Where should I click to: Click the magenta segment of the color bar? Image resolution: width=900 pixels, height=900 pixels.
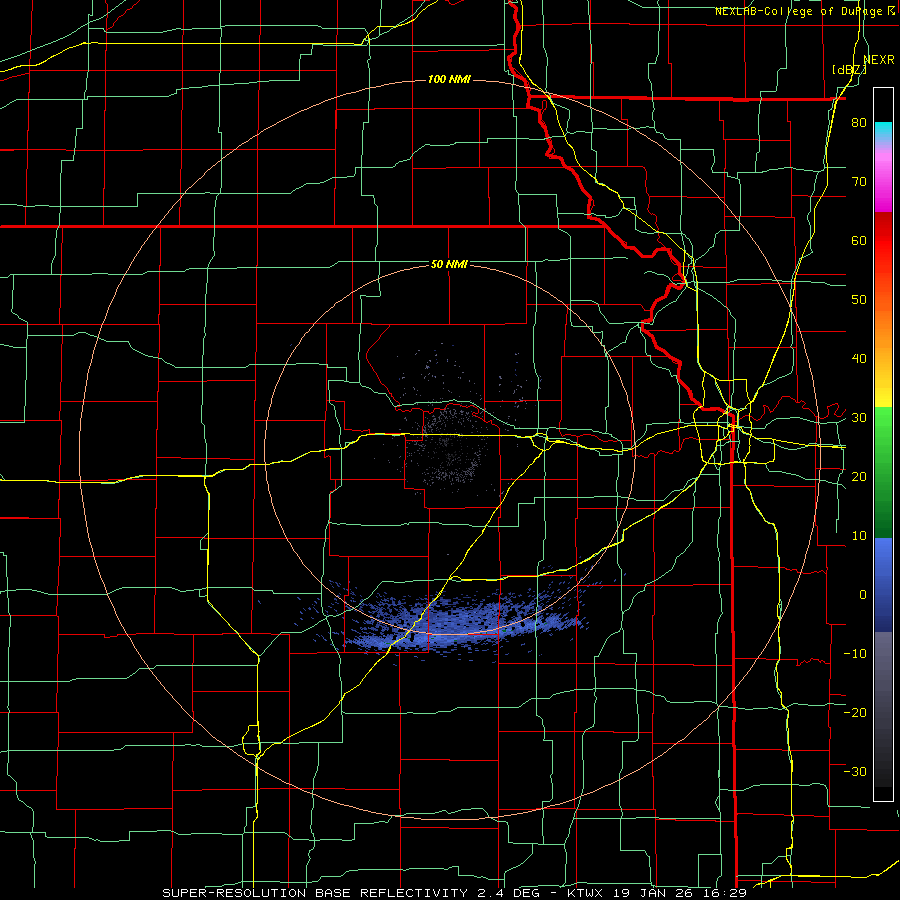pyautogui.click(x=883, y=184)
